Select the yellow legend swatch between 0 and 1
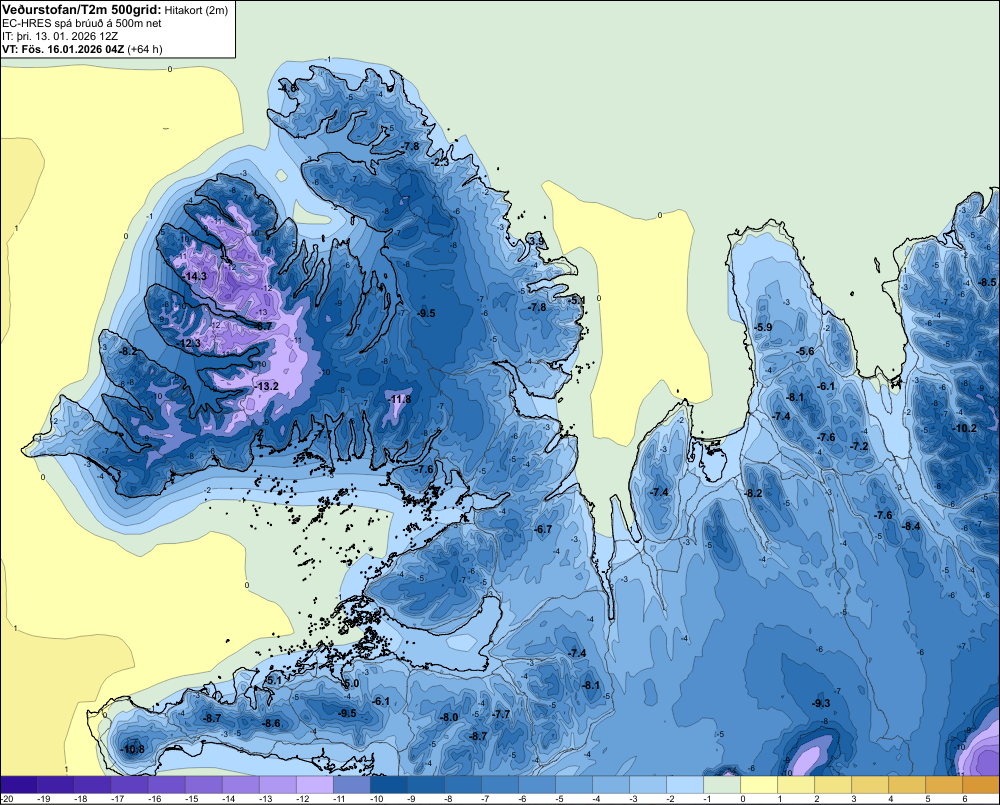The width and height of the screenshot is (1000, 805). coord(759,785)
